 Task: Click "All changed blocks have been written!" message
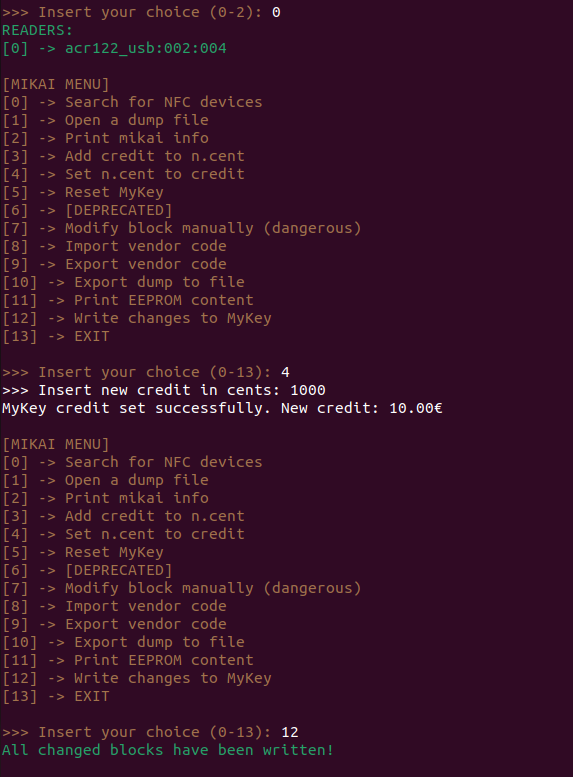168,750
